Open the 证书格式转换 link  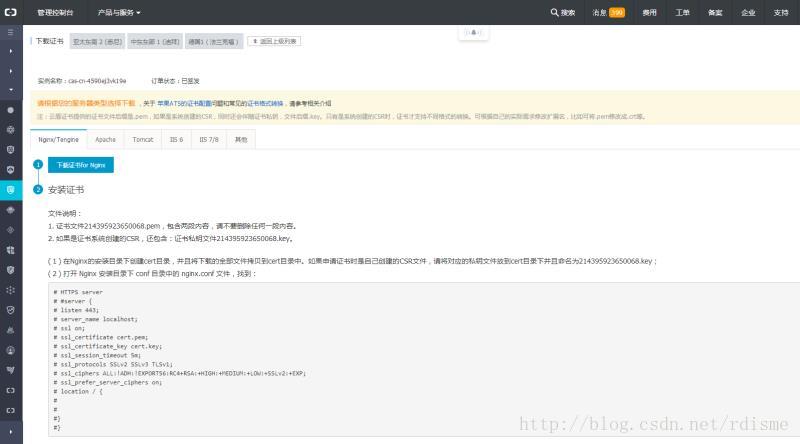click(265, 103)
